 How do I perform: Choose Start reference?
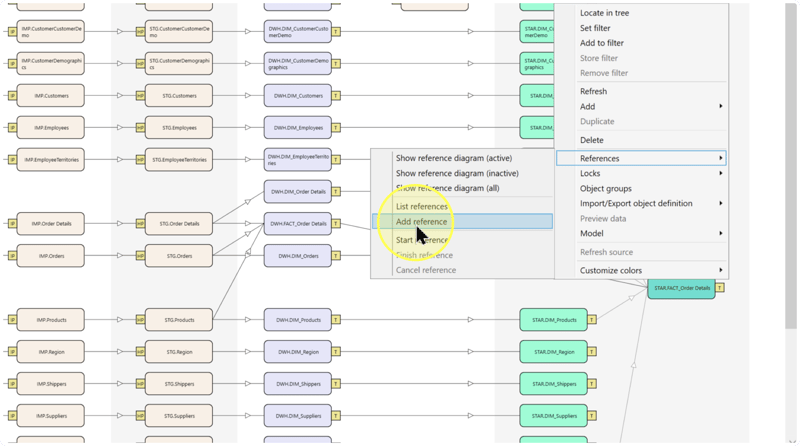tap(422, 240)
